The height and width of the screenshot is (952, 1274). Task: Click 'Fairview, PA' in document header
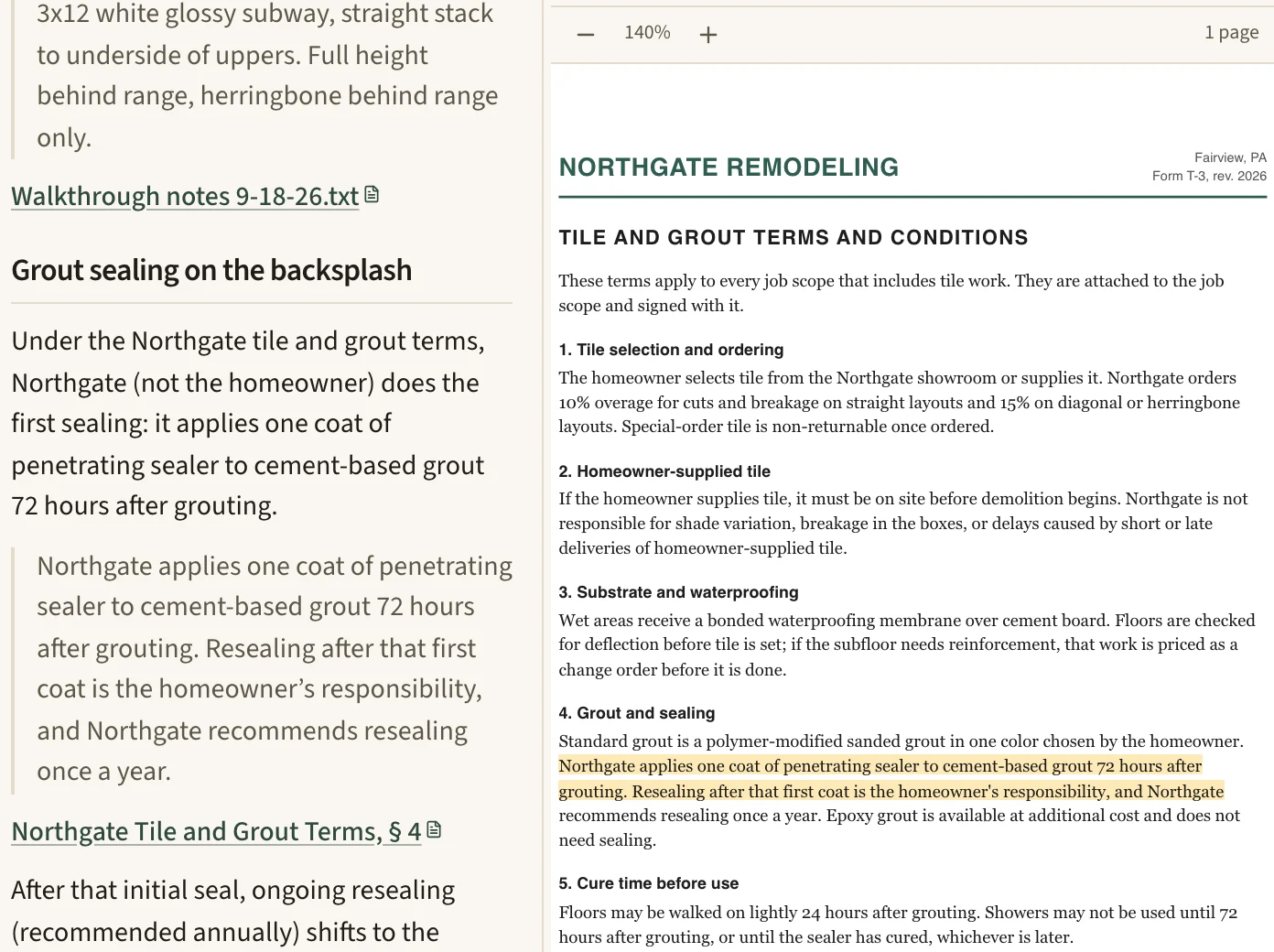pos(1230,157)
